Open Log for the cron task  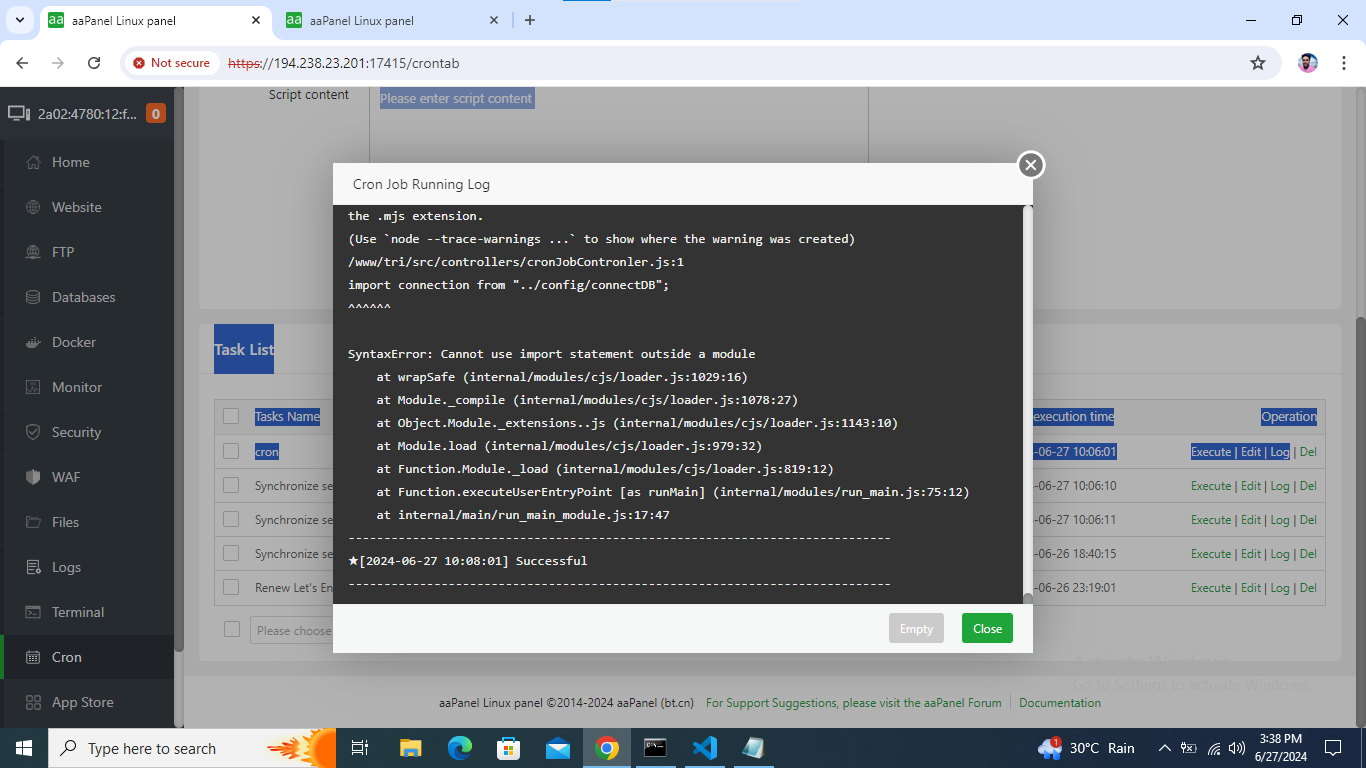pos(1280,452)
